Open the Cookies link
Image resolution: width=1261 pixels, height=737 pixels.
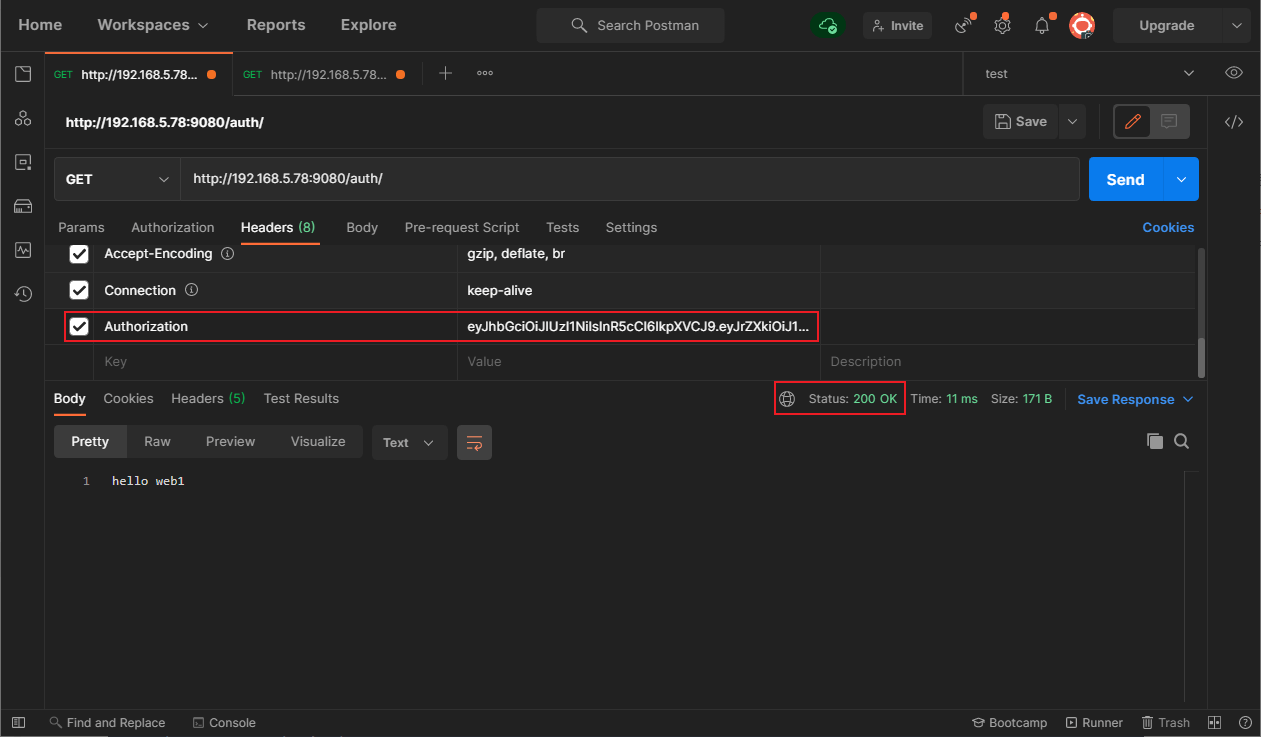[1168, 227]
